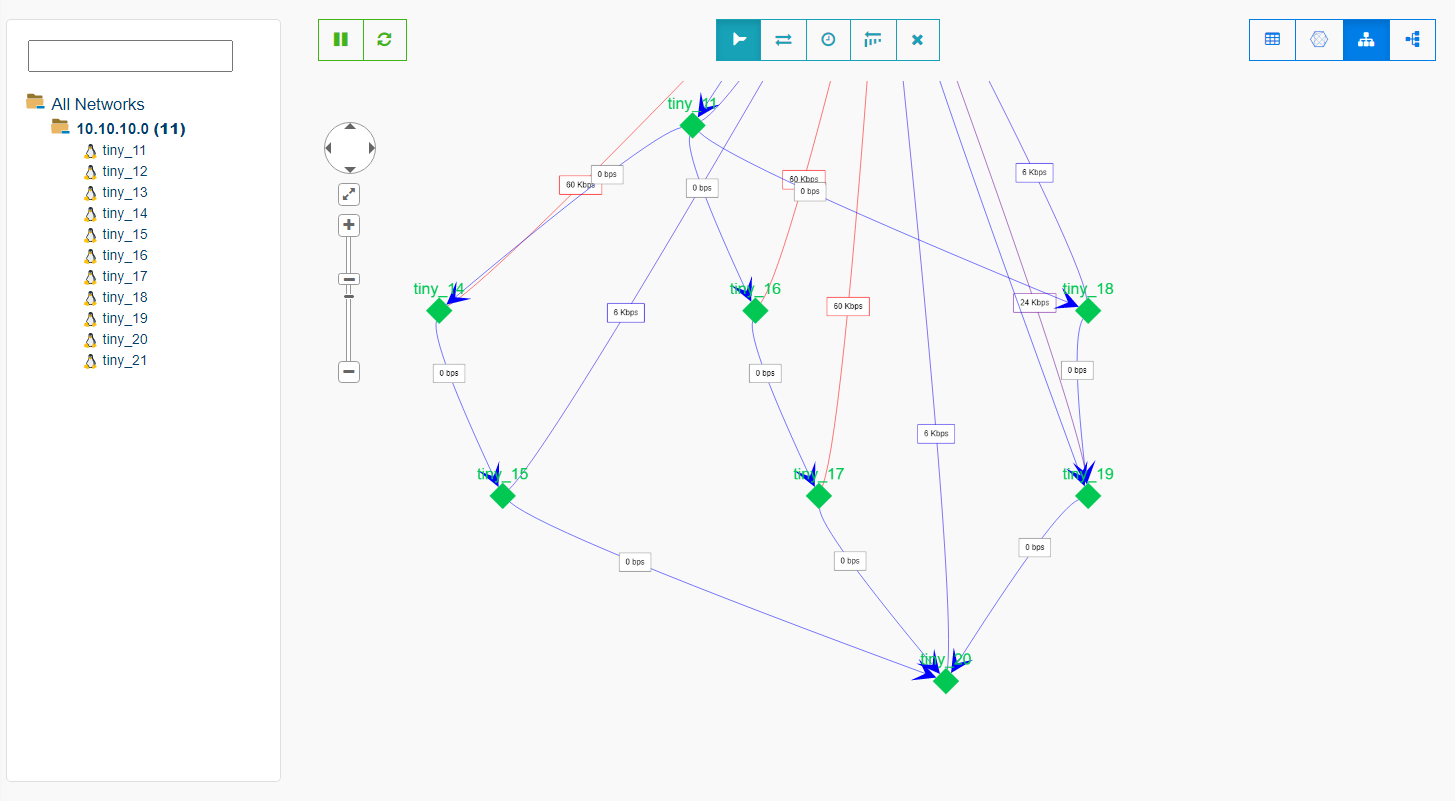Viewport: 1455px width, 801px height.
Task: Select the hierarchical tree layout
Action: (1365, 39)
